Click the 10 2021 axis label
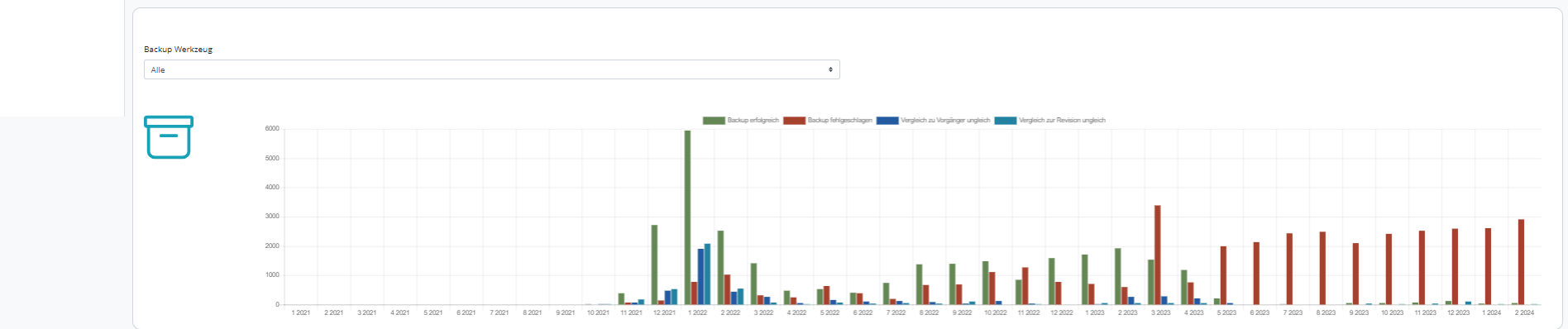This screenshot has height=329, width=1568. (x=599, y=312)
